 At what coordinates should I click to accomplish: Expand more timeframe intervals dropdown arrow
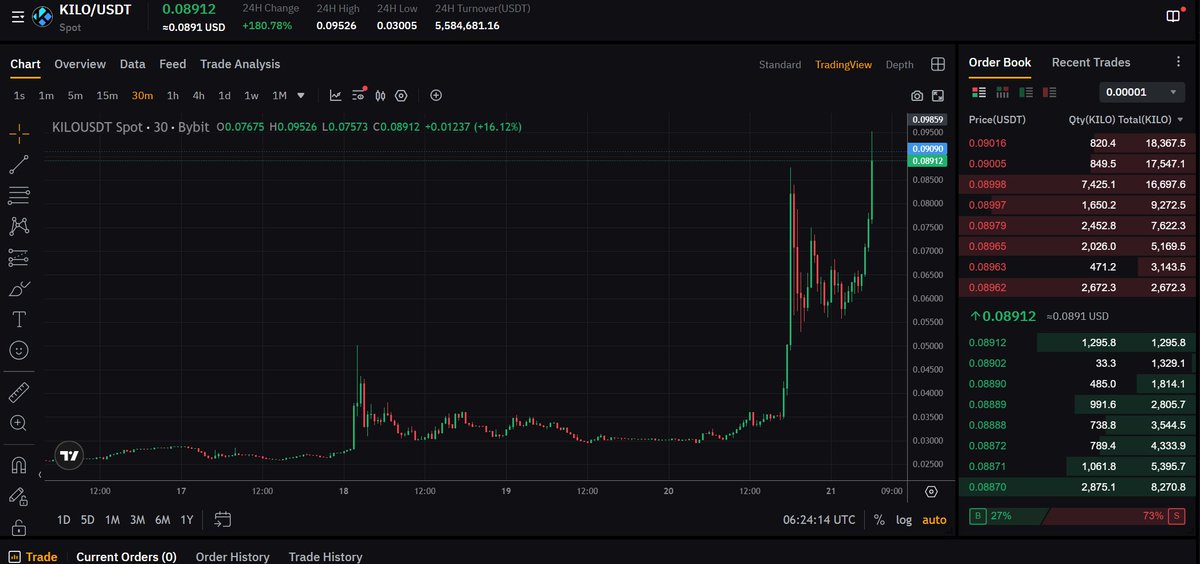pos(301,96)
